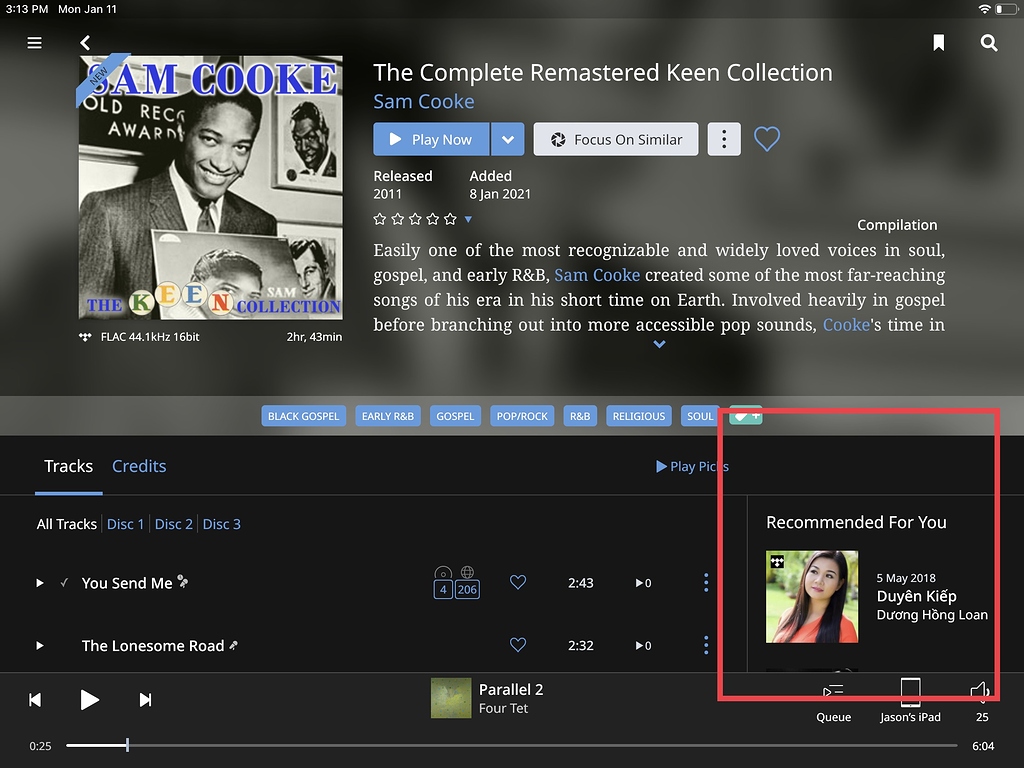Click the Play Picks link

point(692,466)
